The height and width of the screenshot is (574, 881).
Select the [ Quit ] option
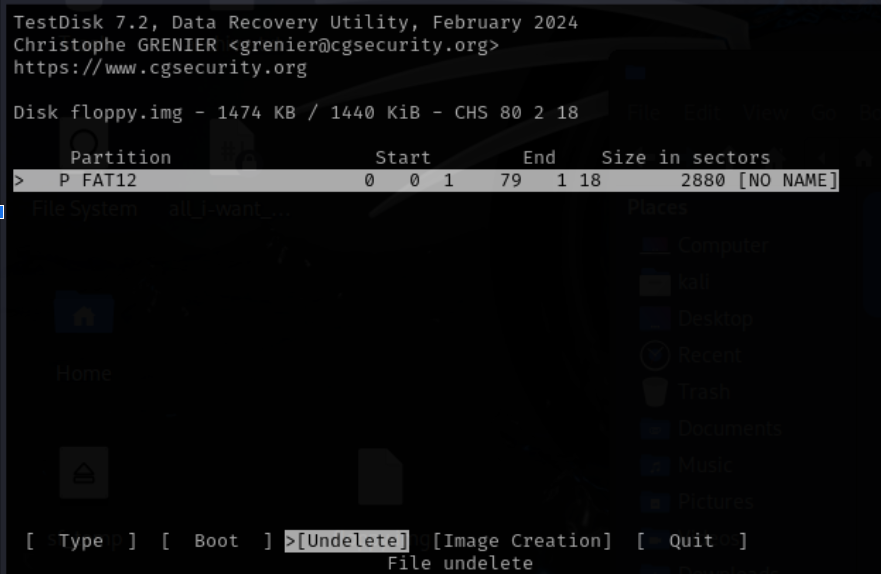tap(692, 540)
